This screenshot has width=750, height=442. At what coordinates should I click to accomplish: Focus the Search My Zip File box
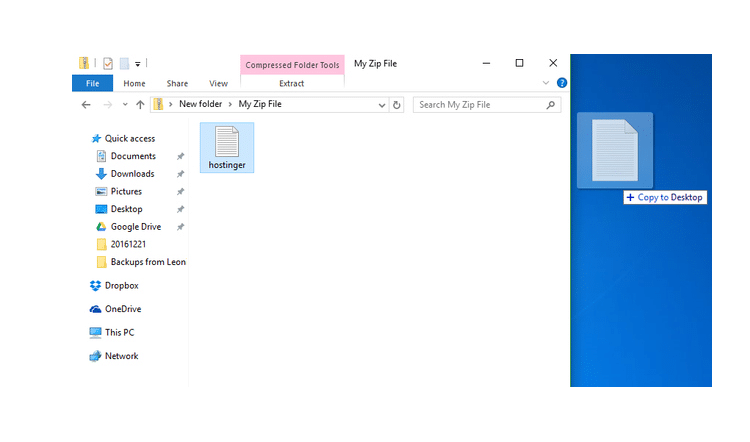(487, 105)
